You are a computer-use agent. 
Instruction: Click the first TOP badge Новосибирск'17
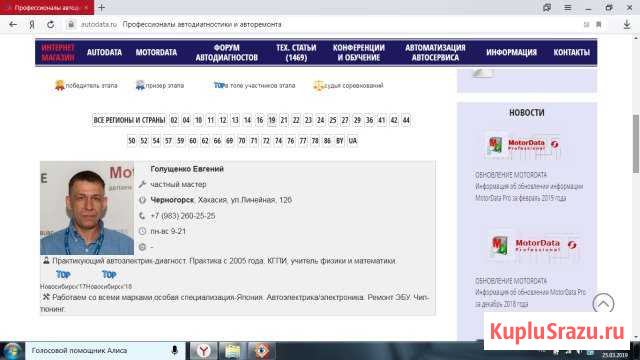tap(63, 275)
